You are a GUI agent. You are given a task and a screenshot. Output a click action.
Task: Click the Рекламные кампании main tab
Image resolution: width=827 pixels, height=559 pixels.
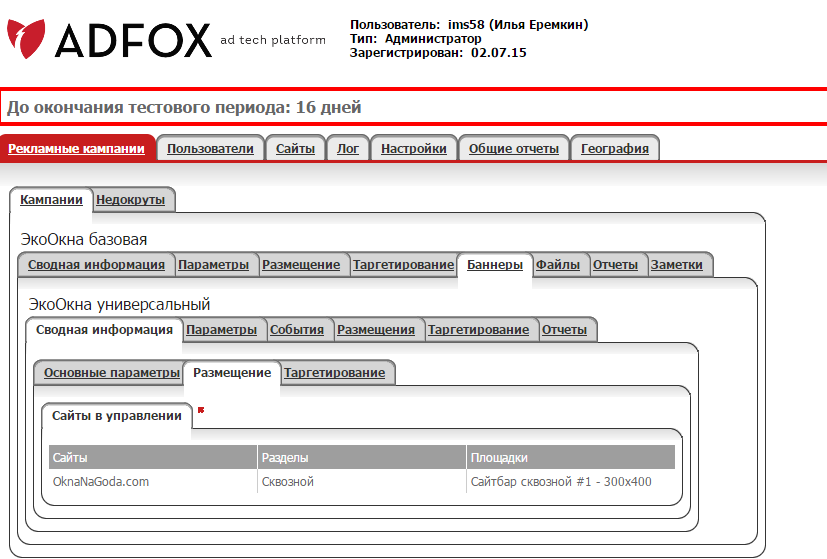coord(77,149)
